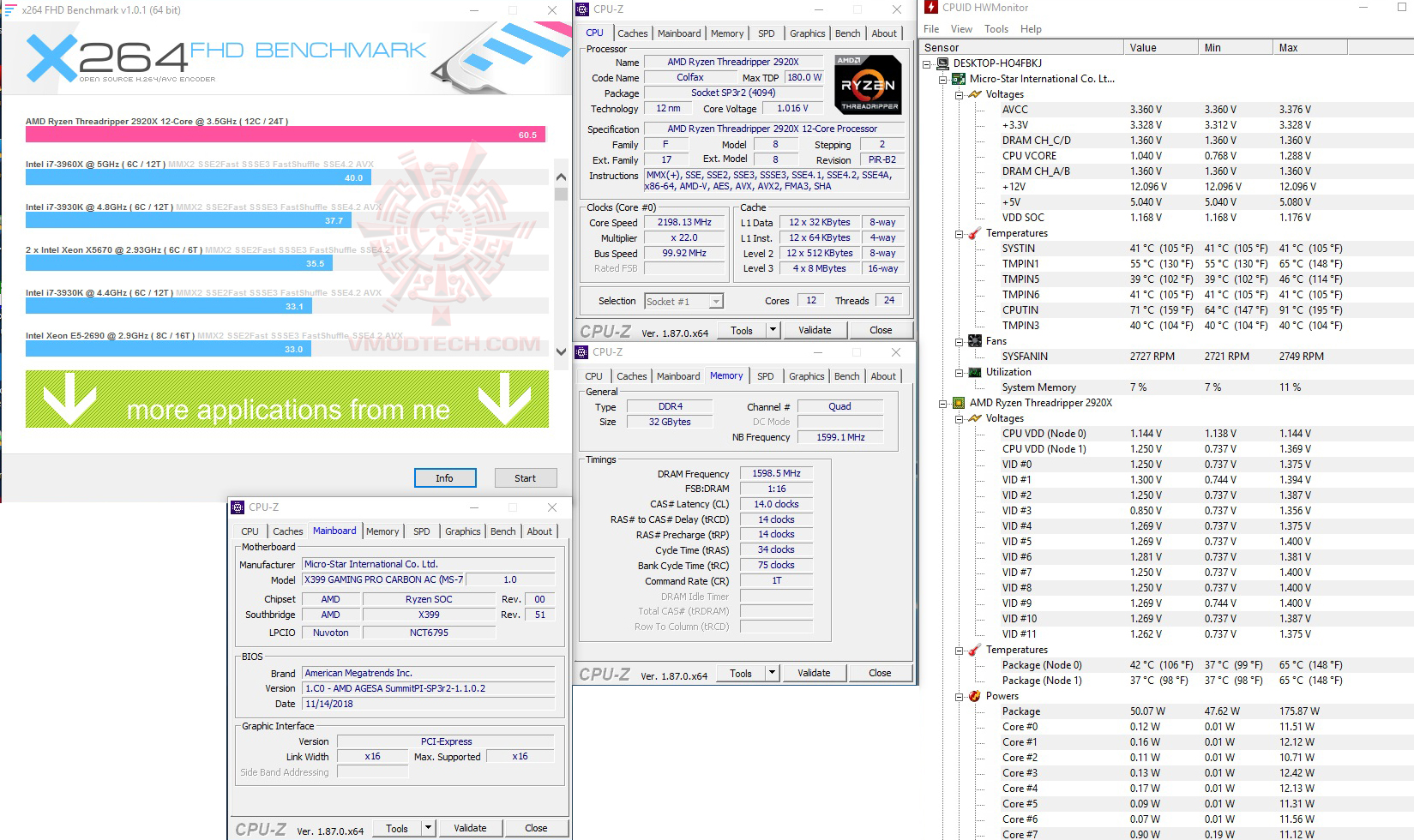This screenshot has width=1414, height=840.
Task: Open the Bench tab in the Memory CPU-Z window
Action: (x=847, y=376)
